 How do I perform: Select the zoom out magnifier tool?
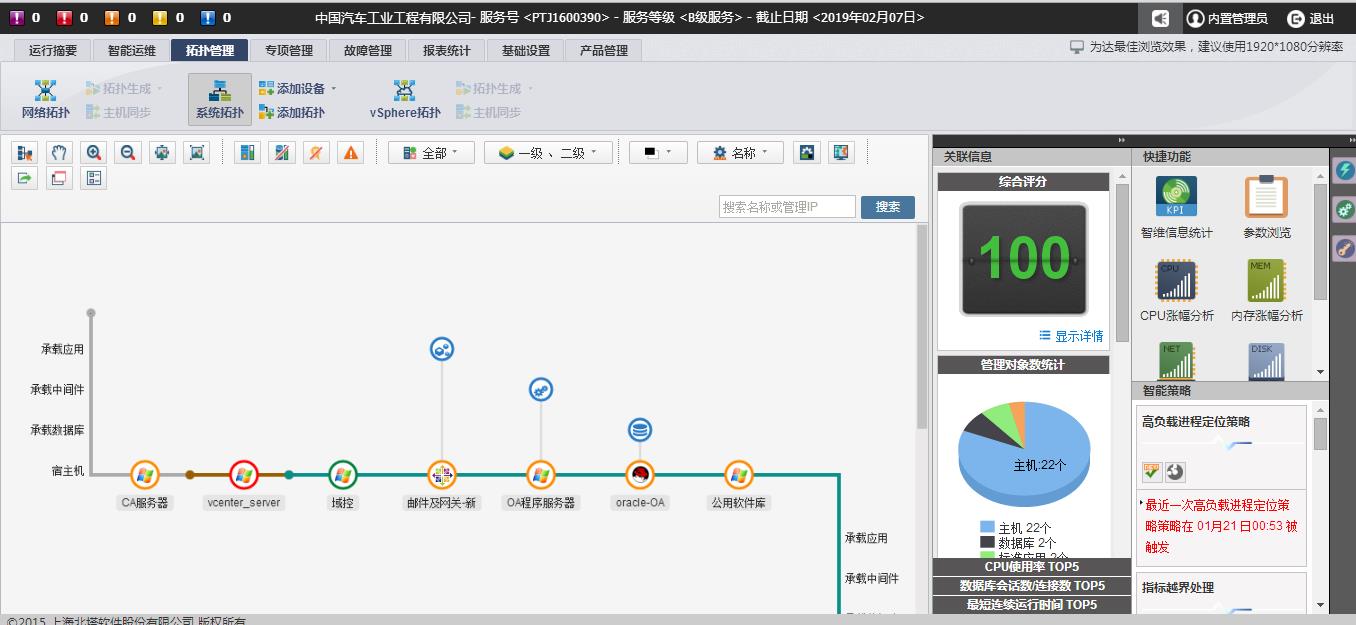click(128, 152)
